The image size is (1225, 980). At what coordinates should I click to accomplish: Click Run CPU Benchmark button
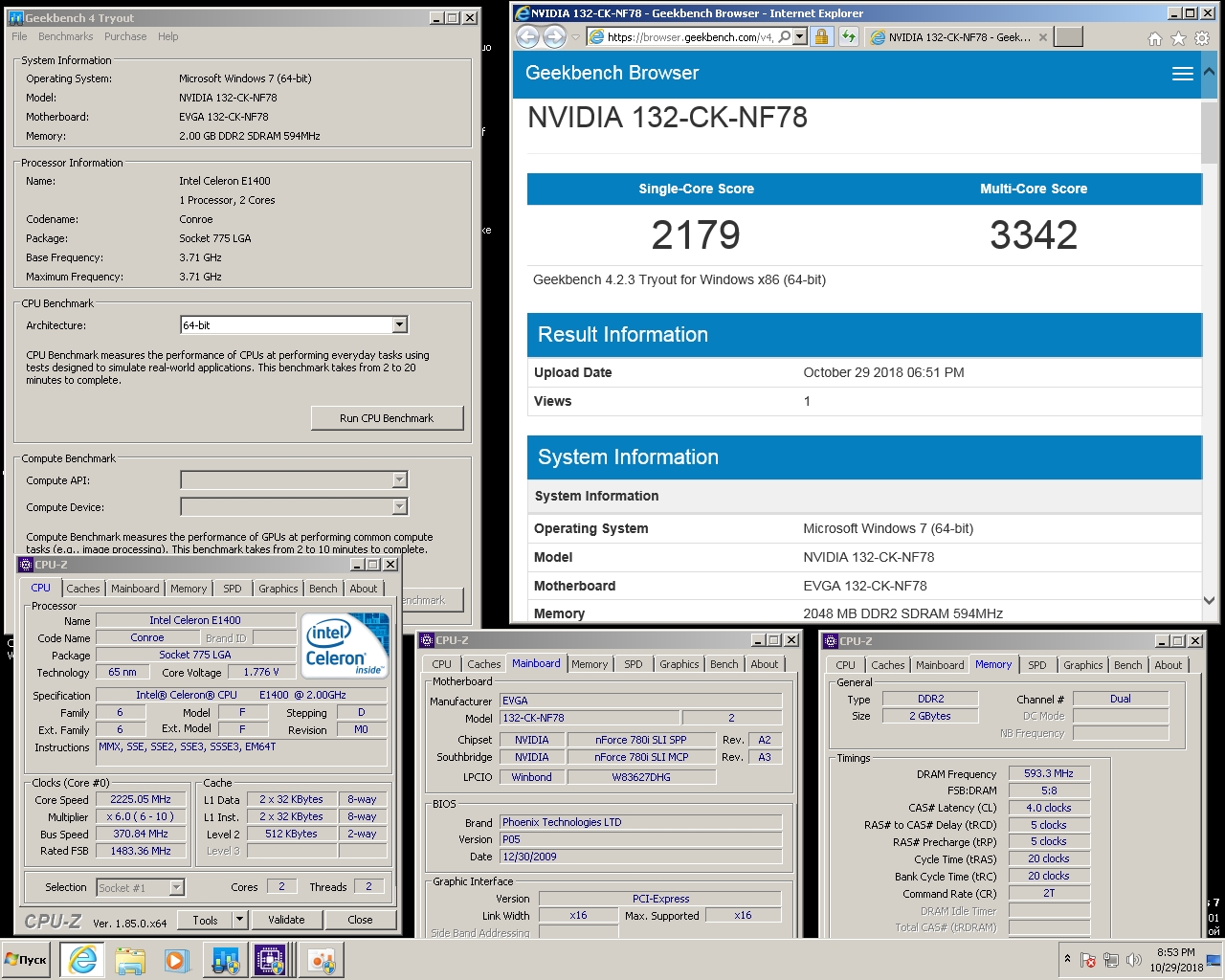point(387,418)
